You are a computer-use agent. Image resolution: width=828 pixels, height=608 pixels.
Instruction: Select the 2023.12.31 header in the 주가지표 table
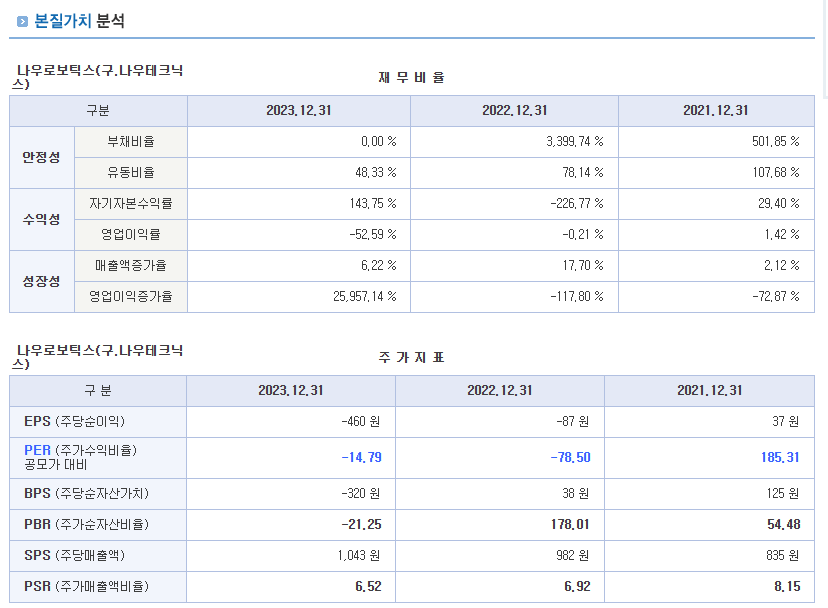point(291,390)
